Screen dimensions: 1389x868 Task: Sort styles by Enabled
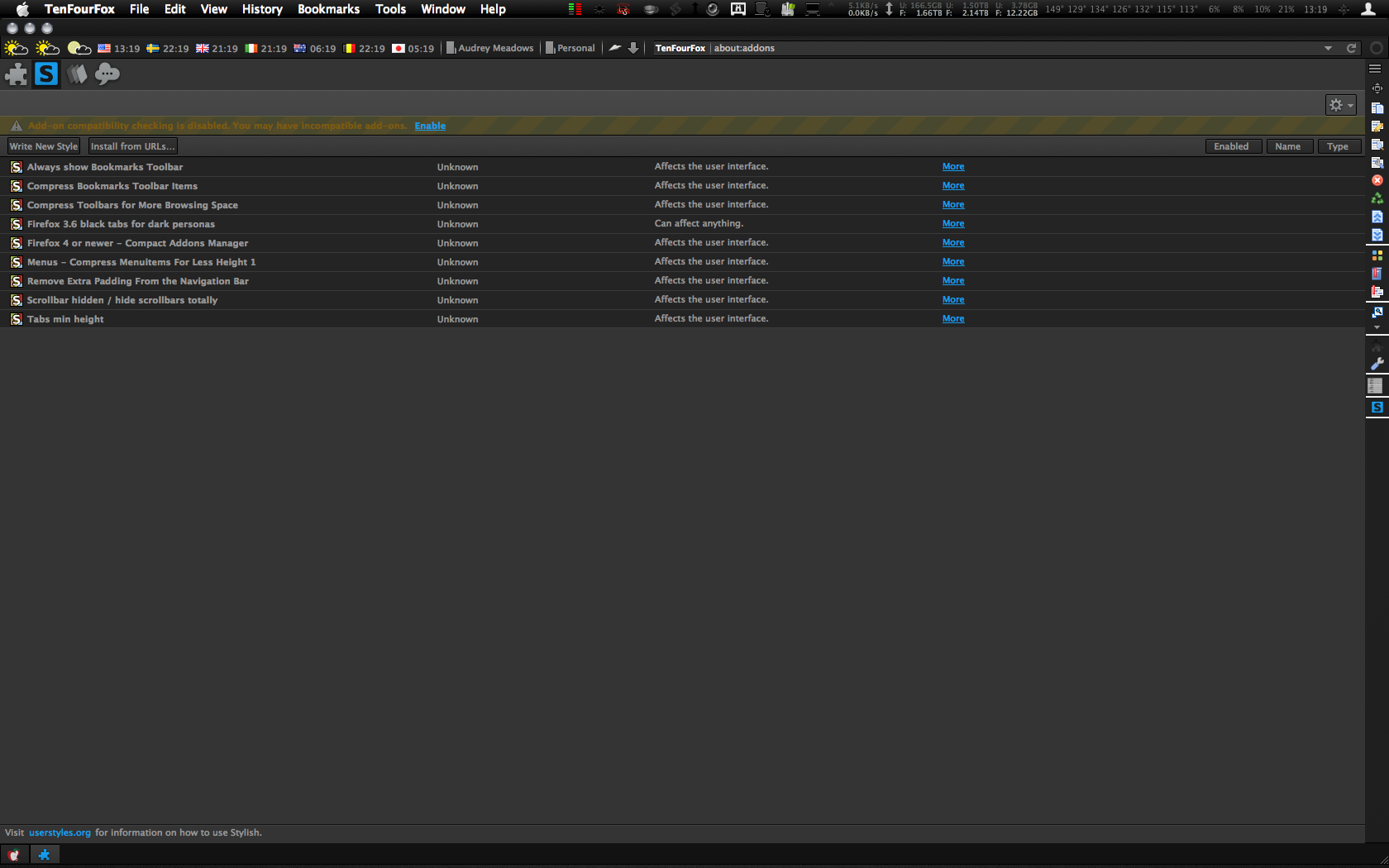1232,146
